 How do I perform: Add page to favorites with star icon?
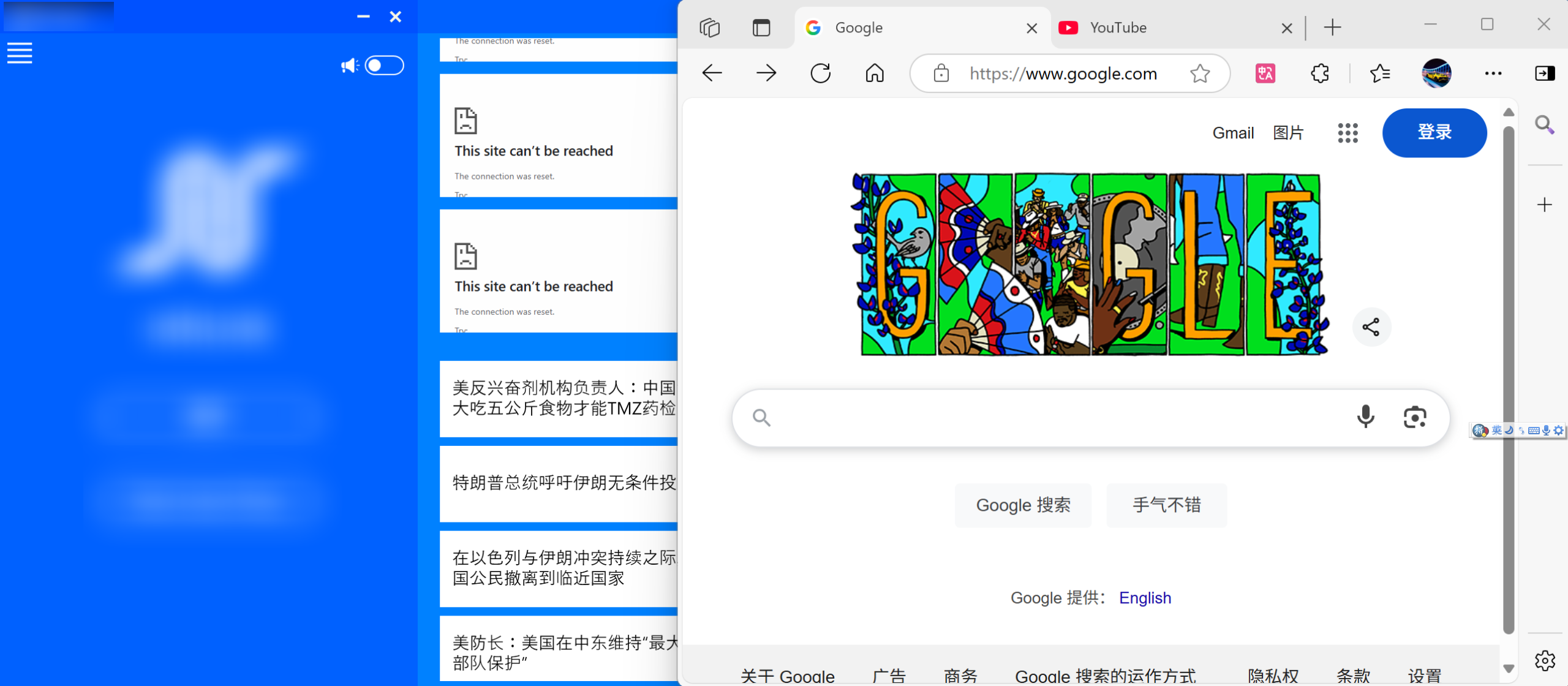point(1199,73)
